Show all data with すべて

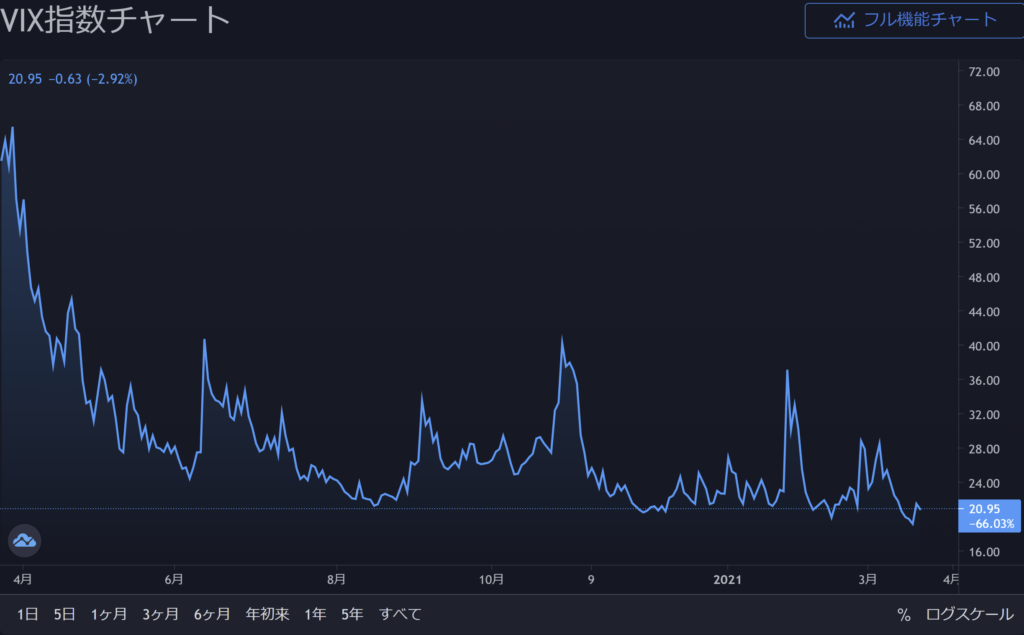pyautogui.click(x=400, y=614)
